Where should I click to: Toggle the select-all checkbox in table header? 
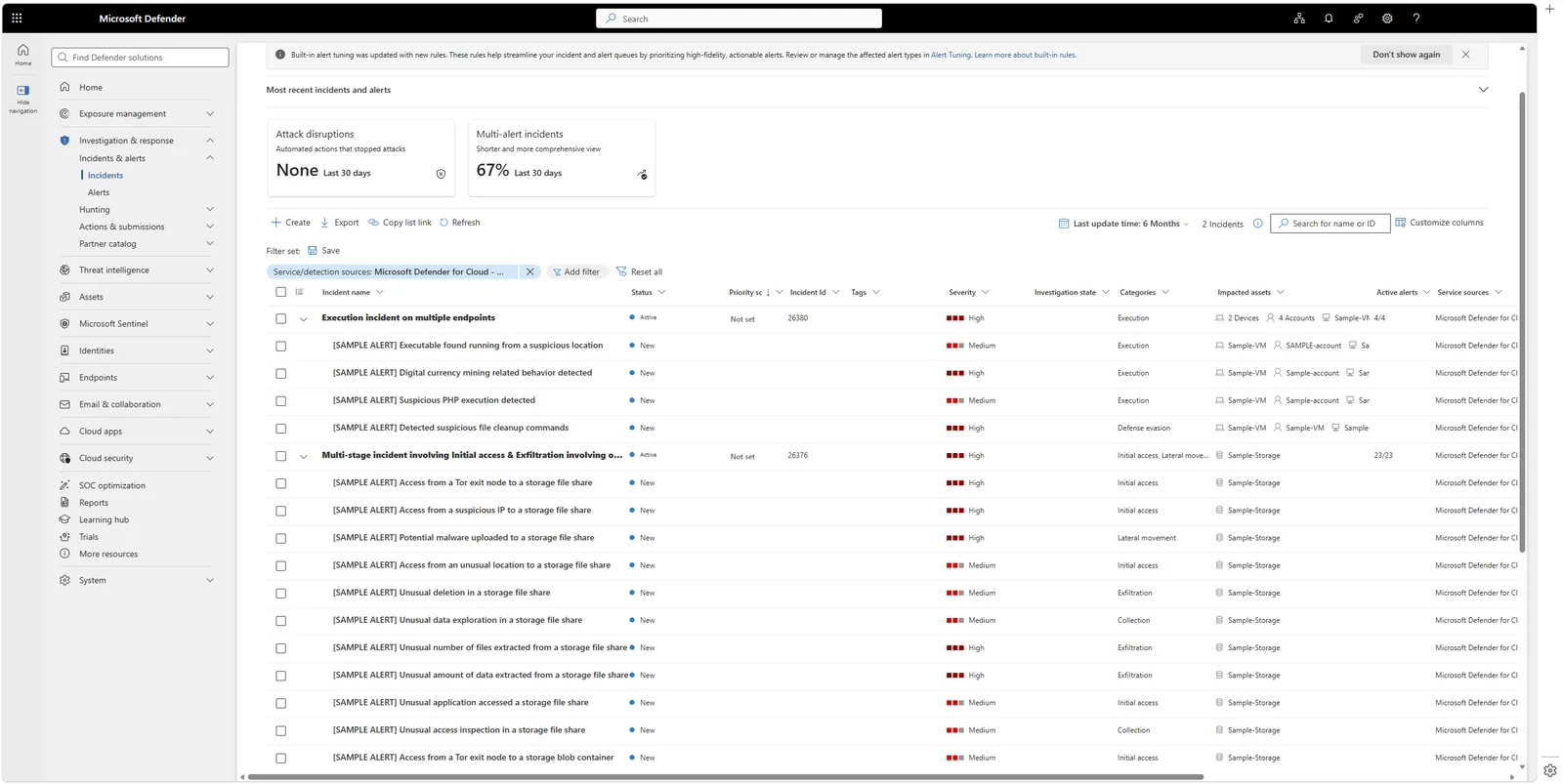281,292
